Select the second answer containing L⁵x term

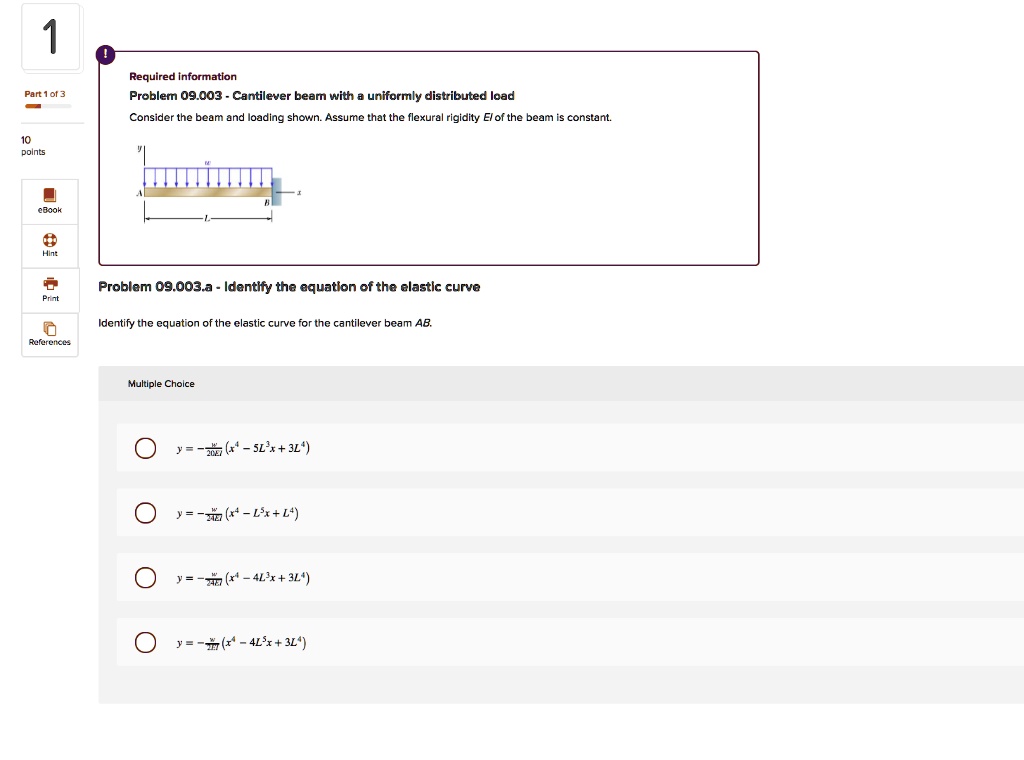coord(145,512)
